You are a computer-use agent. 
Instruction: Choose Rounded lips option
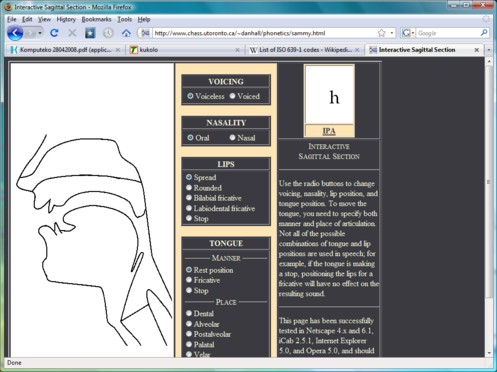pos(189,187)
